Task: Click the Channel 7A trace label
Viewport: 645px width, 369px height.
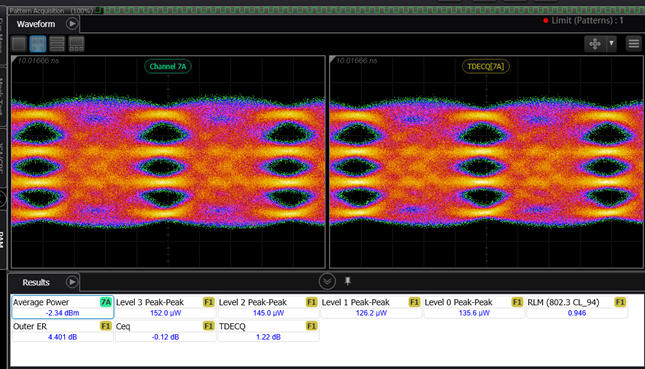Action: pyautogui.click(x=168, y=66)
